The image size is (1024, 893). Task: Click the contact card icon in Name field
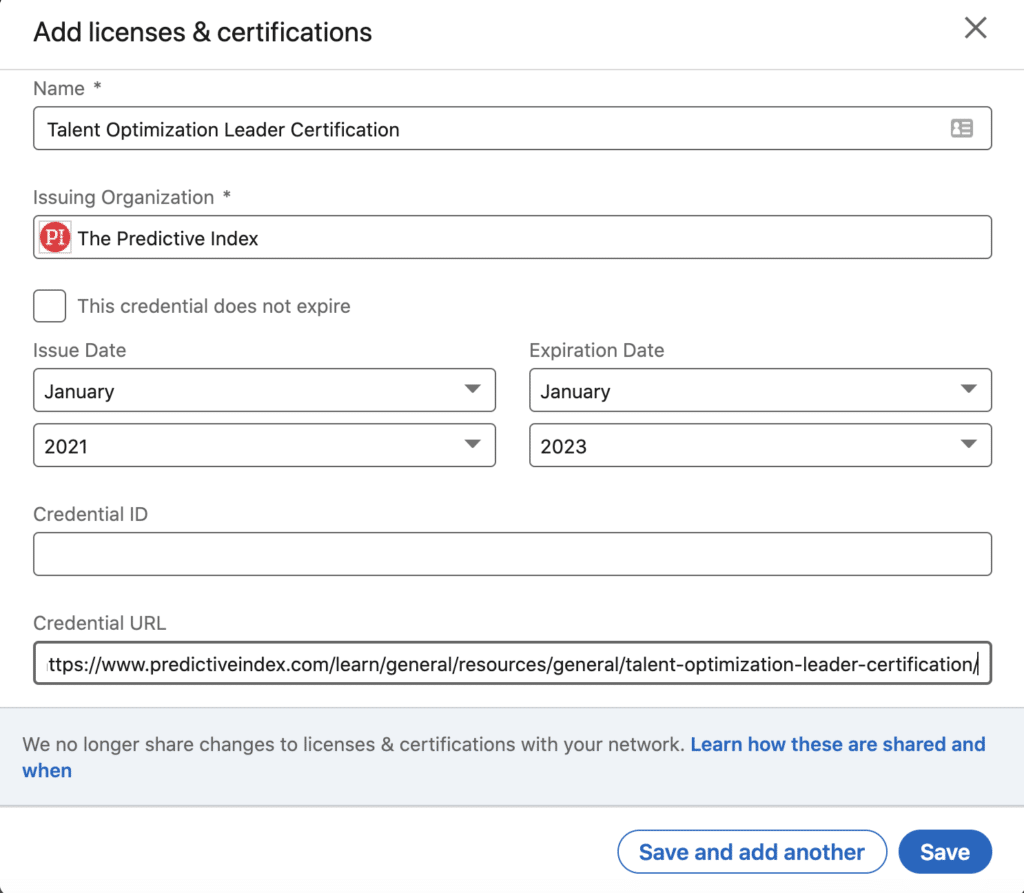(x=961, y=128)
